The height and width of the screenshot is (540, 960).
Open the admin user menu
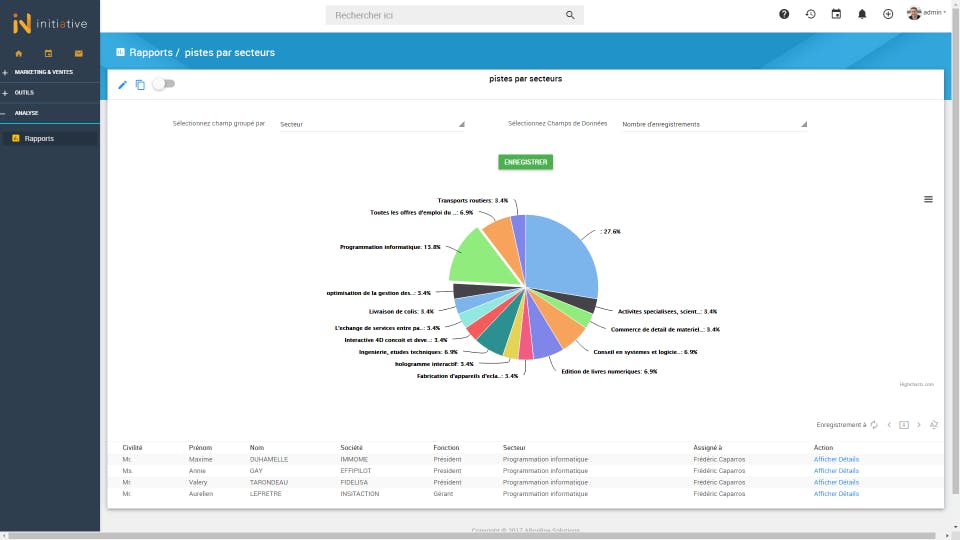pos(926,13)
